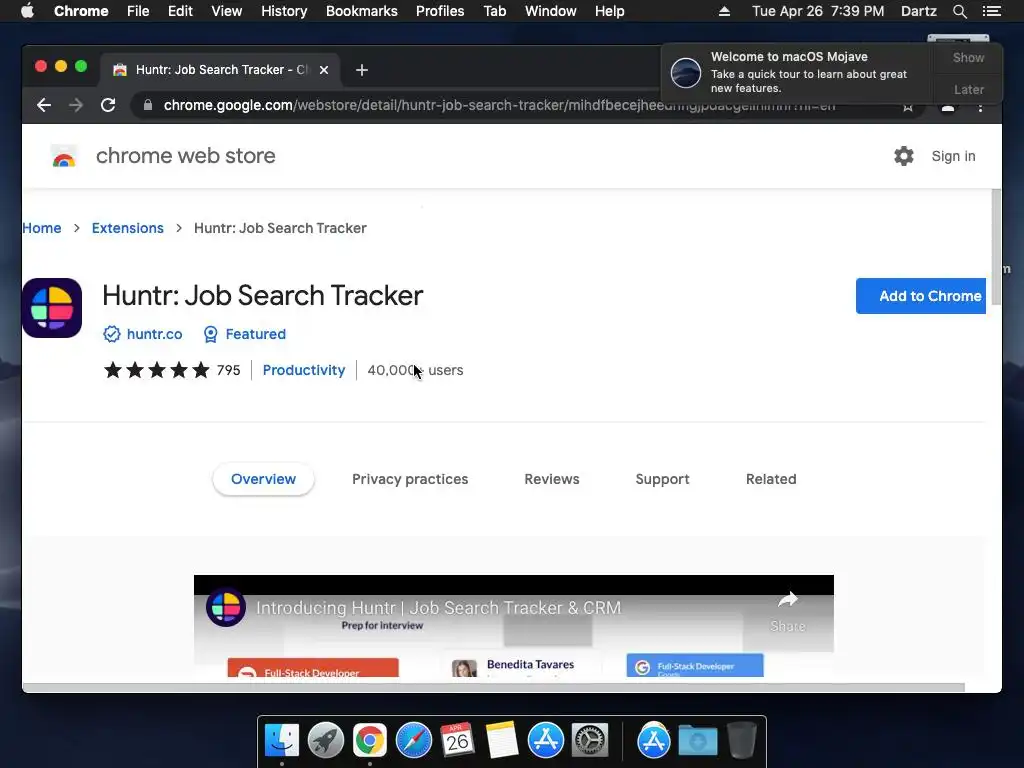1024x768 pixels.
Task: Click the Dartz user name in menu bar
Action: coord(918,11)
